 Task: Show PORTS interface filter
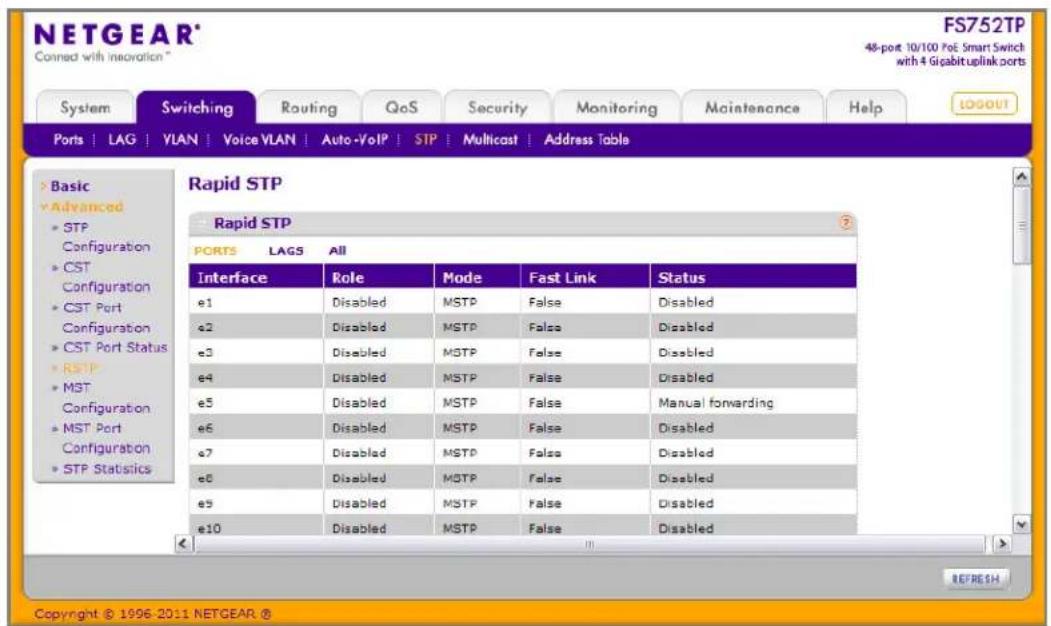click(215, 251)
